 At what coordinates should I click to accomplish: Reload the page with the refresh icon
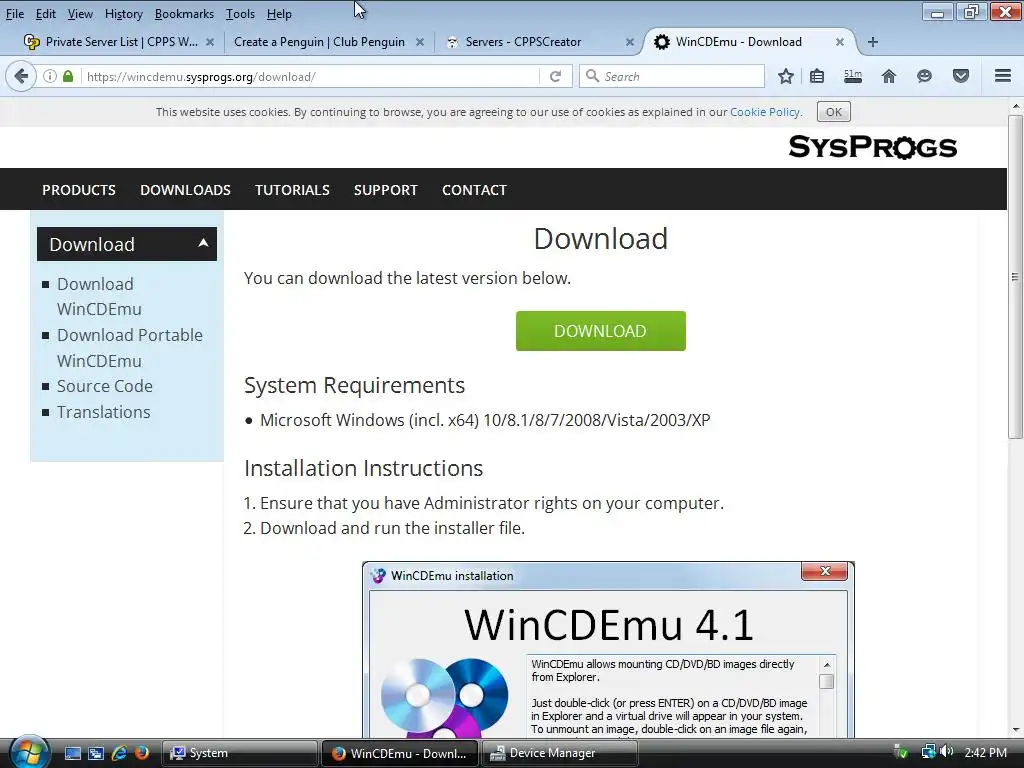click(x=555, y=76)
